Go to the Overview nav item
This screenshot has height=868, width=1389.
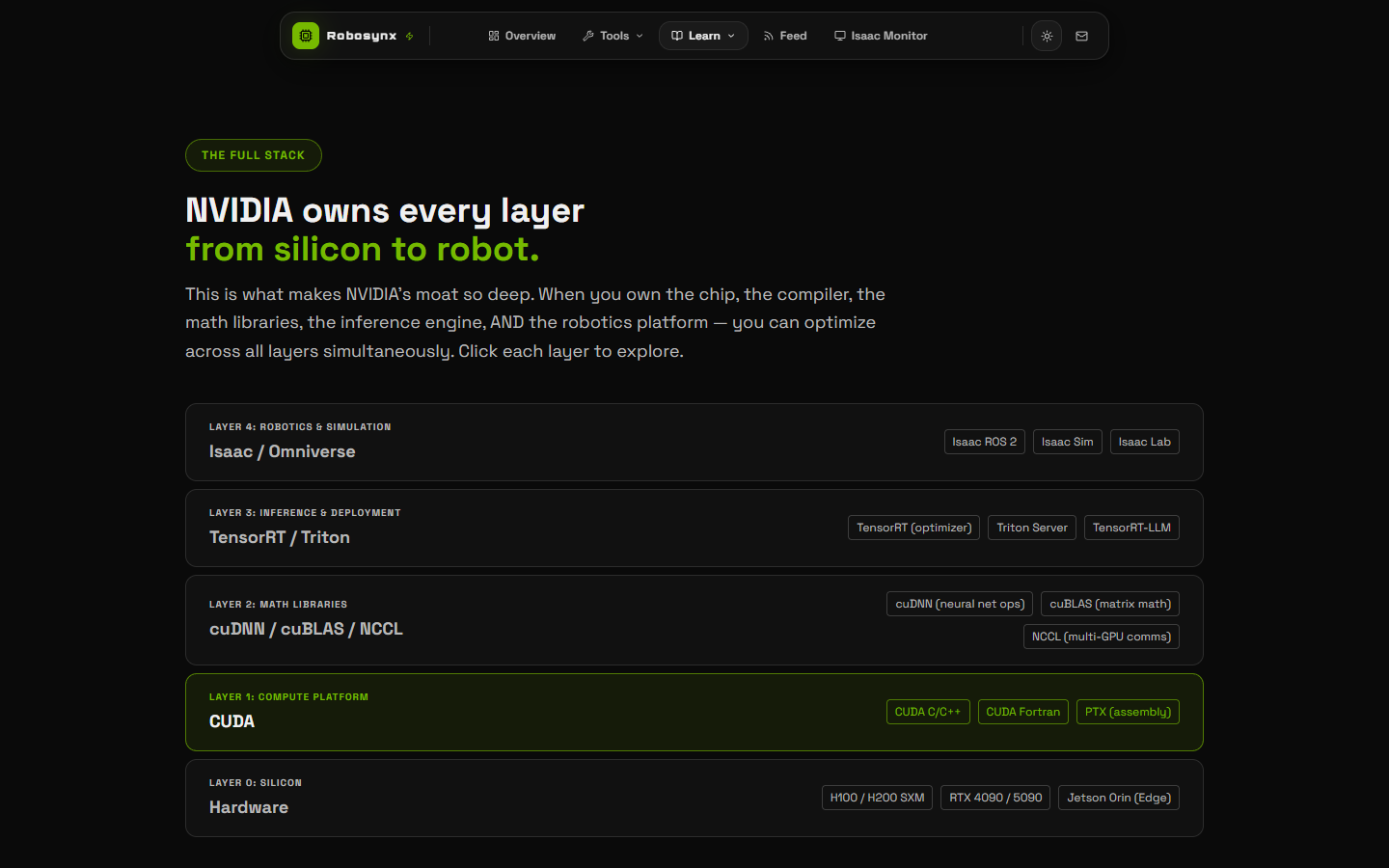[x=530, y=36]
